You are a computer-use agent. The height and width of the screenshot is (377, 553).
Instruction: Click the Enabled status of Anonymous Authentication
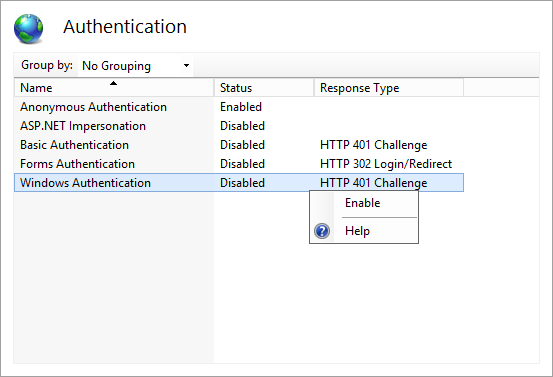241,107
